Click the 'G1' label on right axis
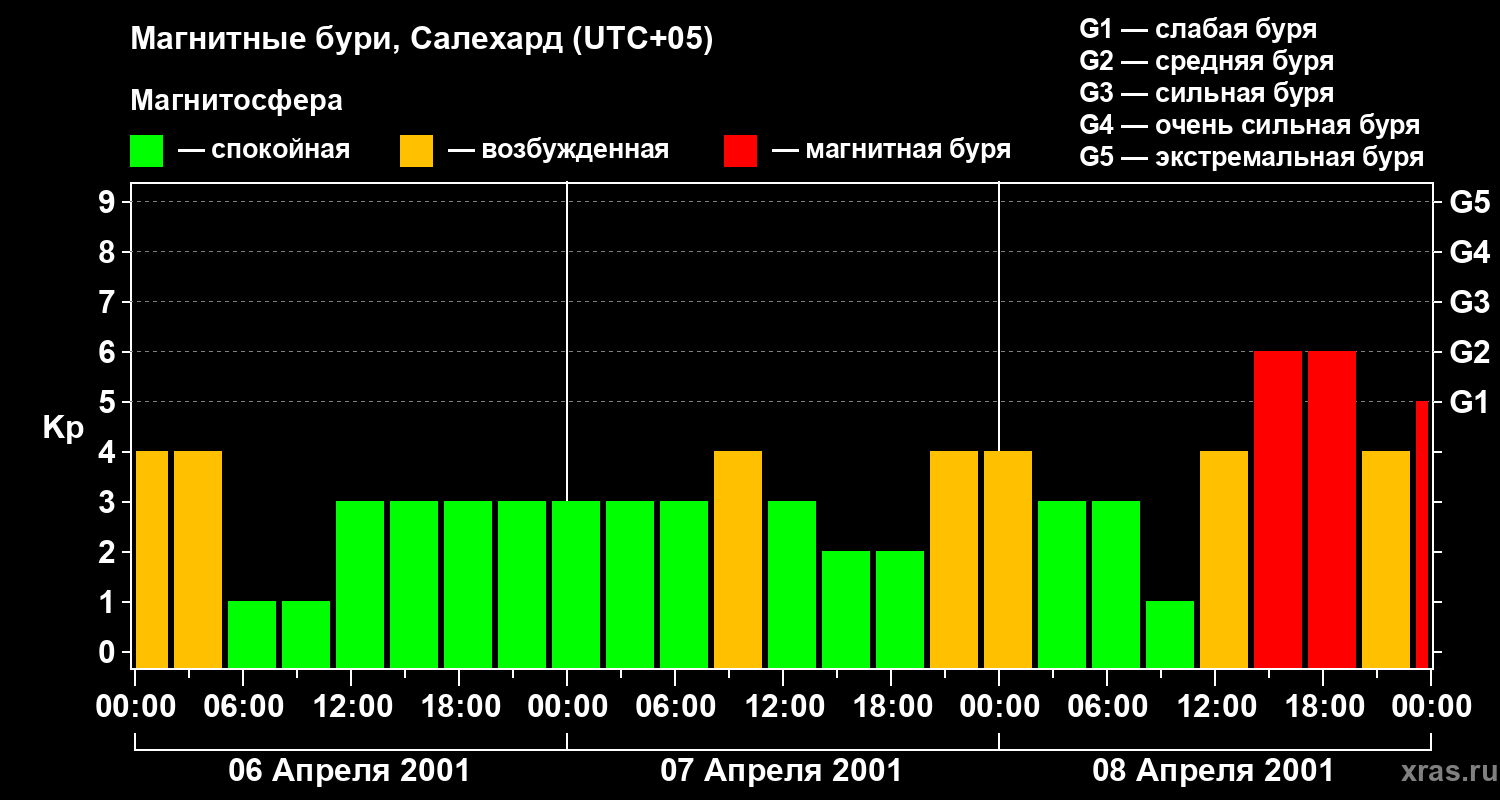The height and width of the screenshot is (800, 1500). click(1469, 402)
